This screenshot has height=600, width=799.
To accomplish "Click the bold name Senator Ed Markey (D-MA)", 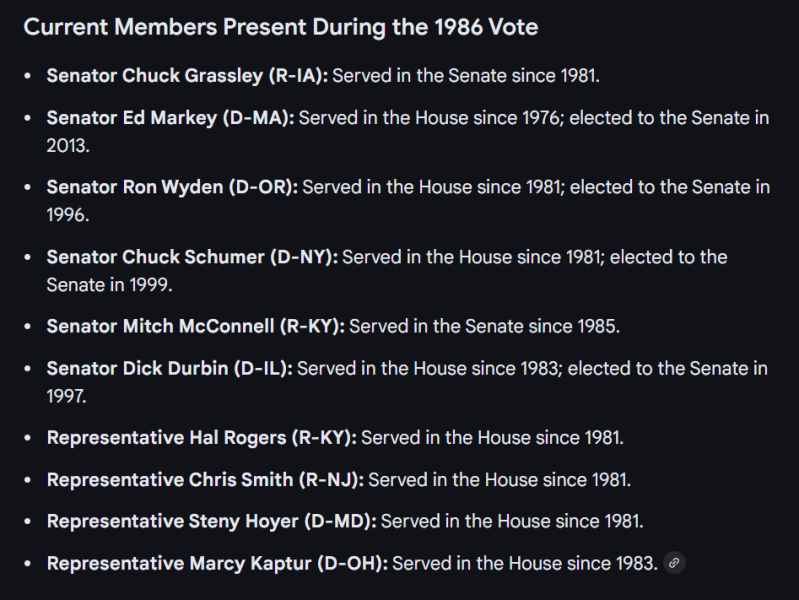I will (170, 118).
